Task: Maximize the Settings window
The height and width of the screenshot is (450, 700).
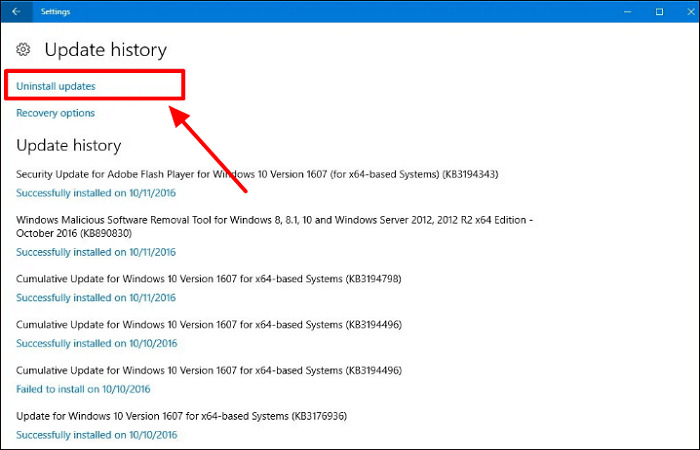Action: [659, 12]
